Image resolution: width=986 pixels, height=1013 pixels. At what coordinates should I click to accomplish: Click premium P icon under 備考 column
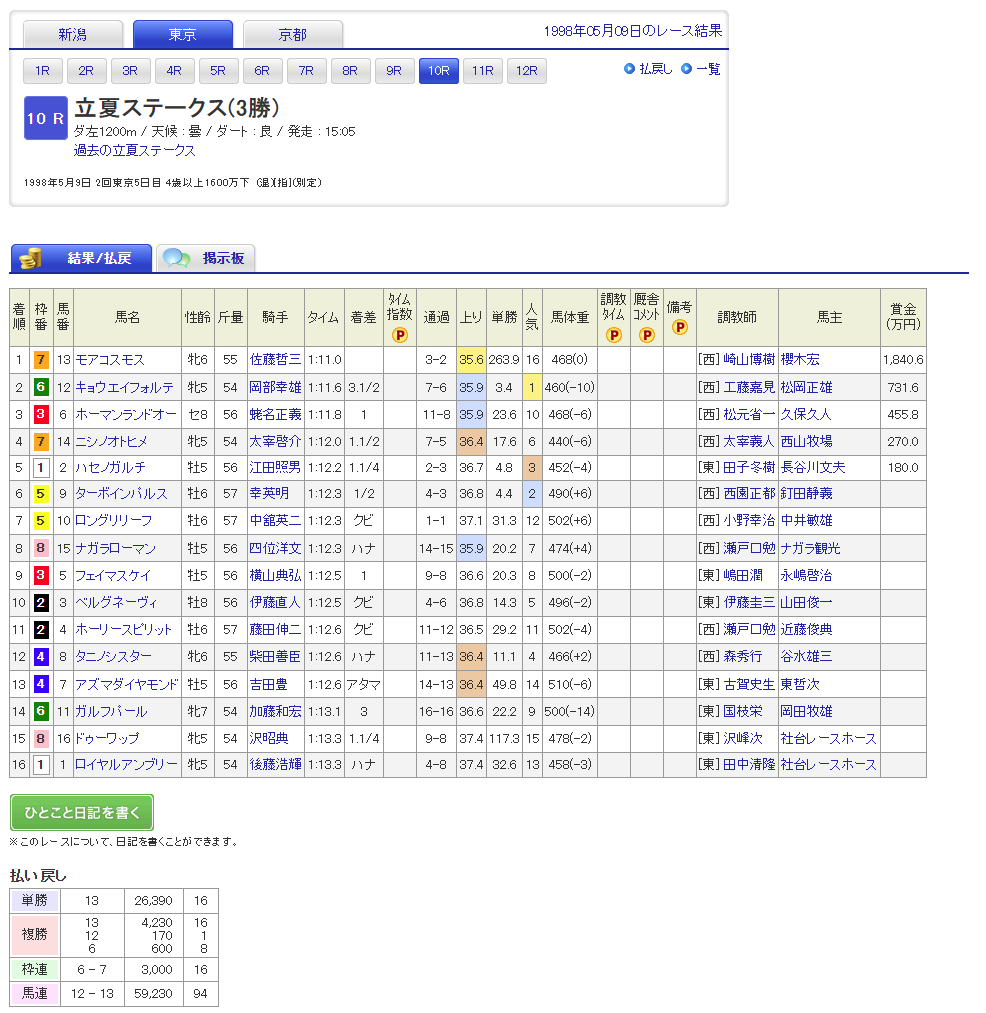pos(680,327)
